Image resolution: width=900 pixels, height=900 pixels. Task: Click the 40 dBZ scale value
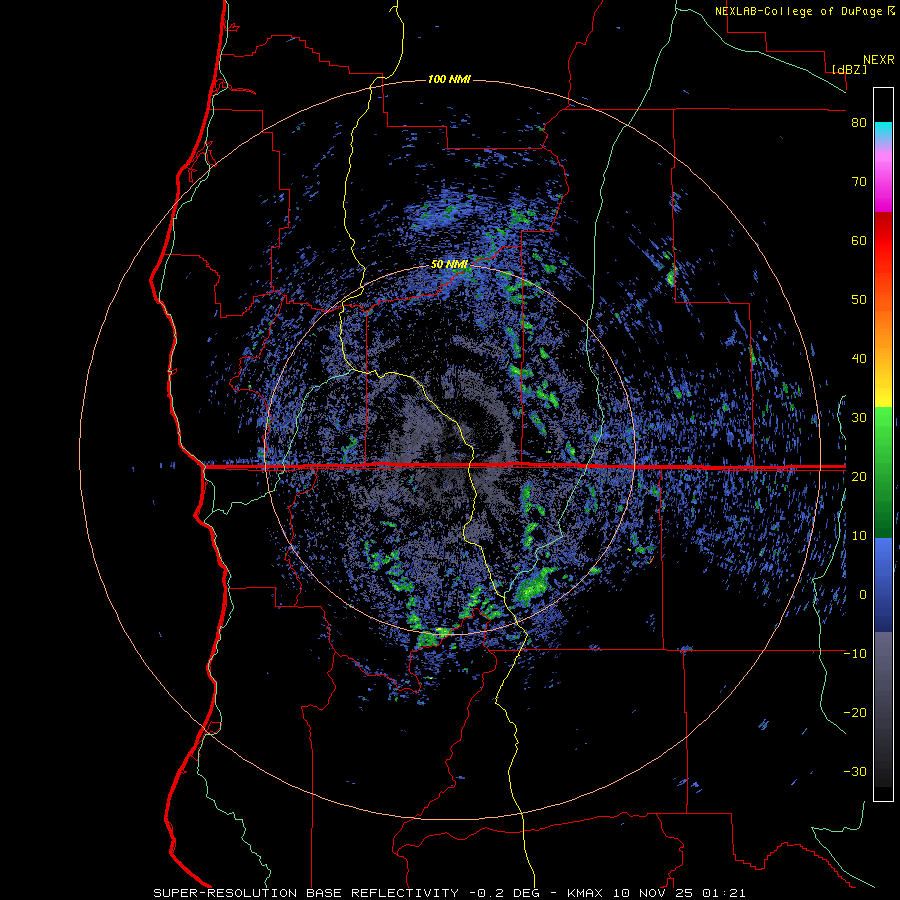click(859, 359)
